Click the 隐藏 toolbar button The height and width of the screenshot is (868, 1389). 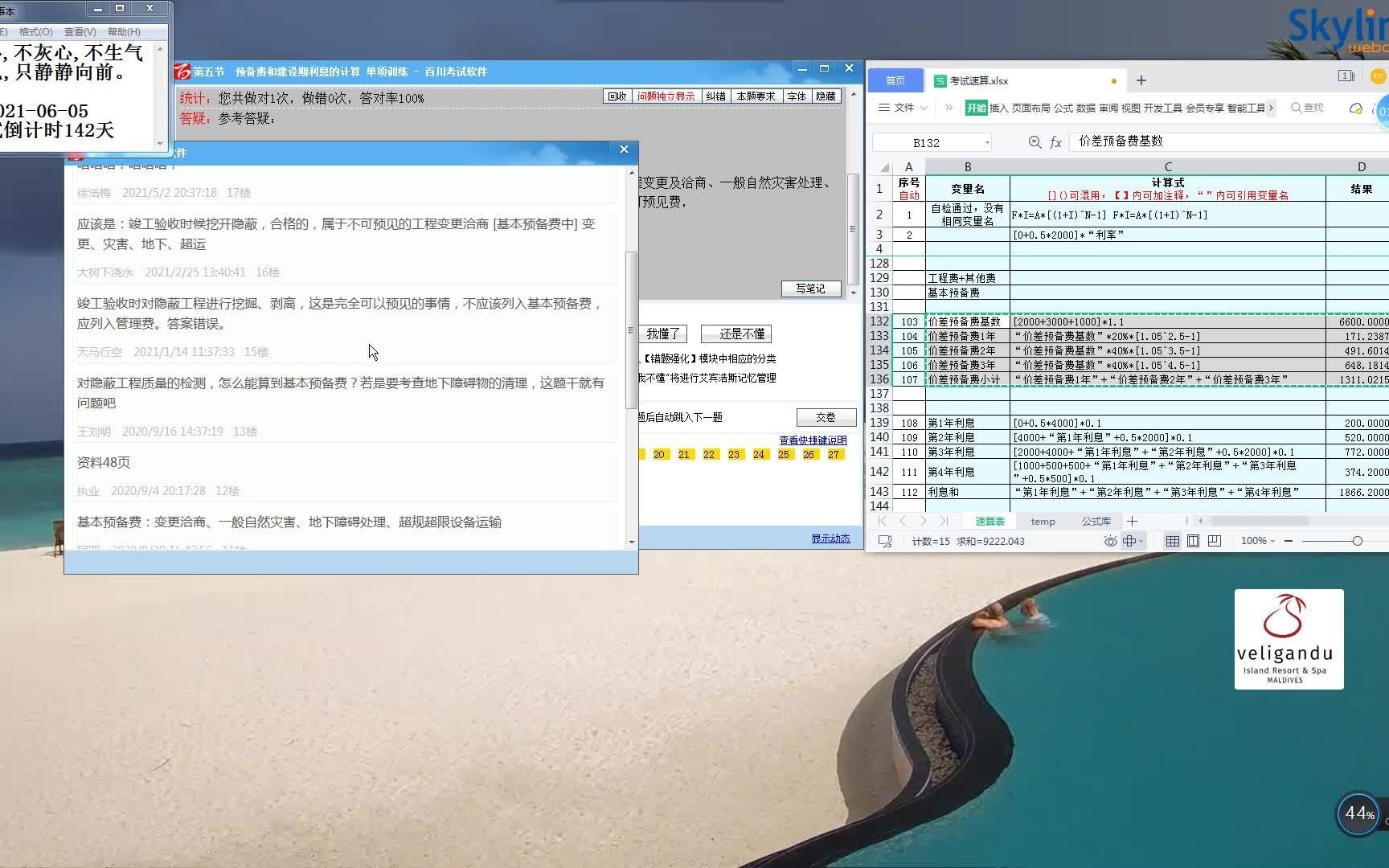point(826,96)
